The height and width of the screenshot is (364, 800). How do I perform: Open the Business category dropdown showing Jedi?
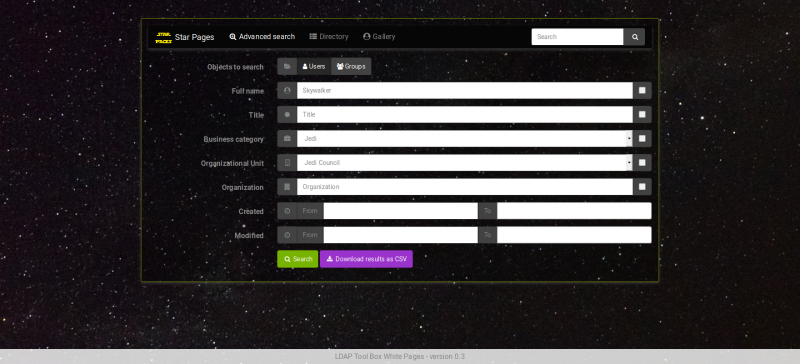465,138
